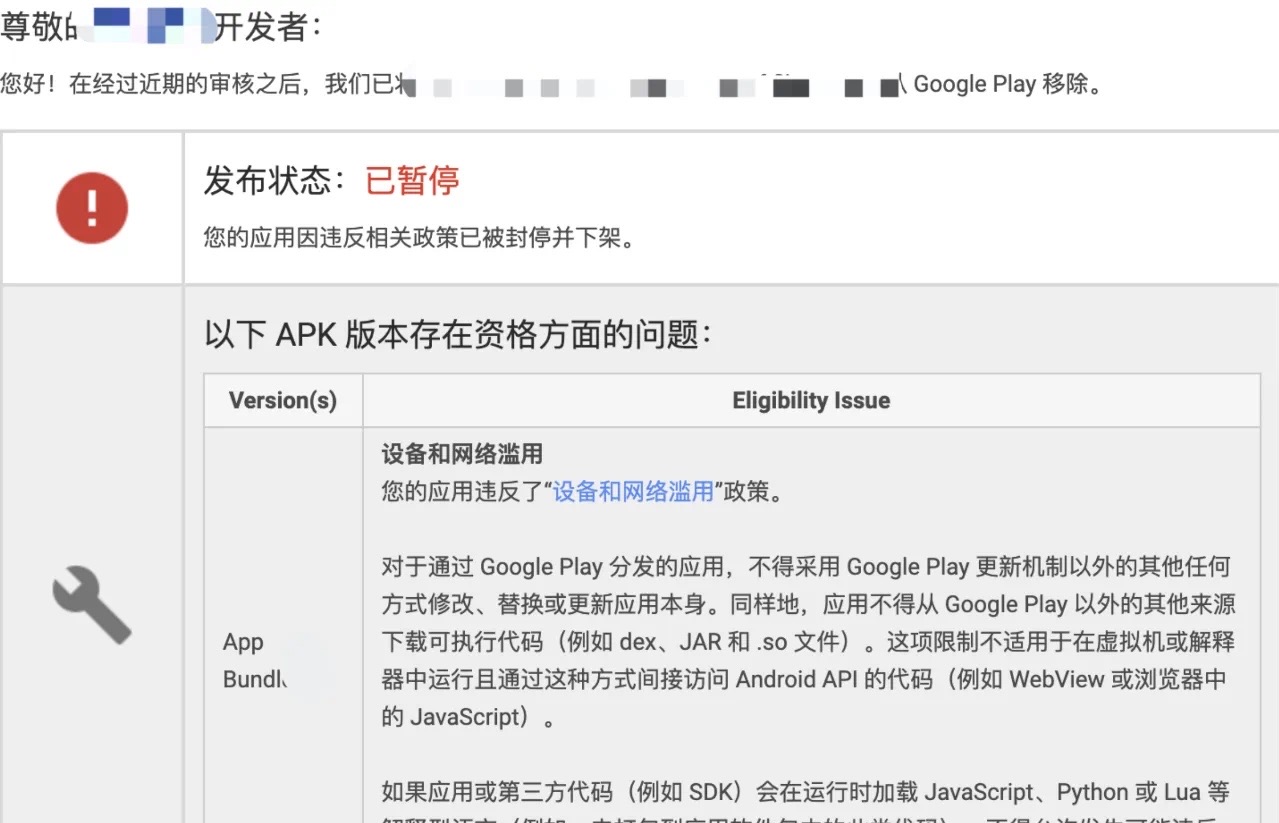Viewport: 1279px width, 823px height.
Task: Select the text 您的应用因违反相关政策已被封停并下架。
Action: click(x=419, y=239)
